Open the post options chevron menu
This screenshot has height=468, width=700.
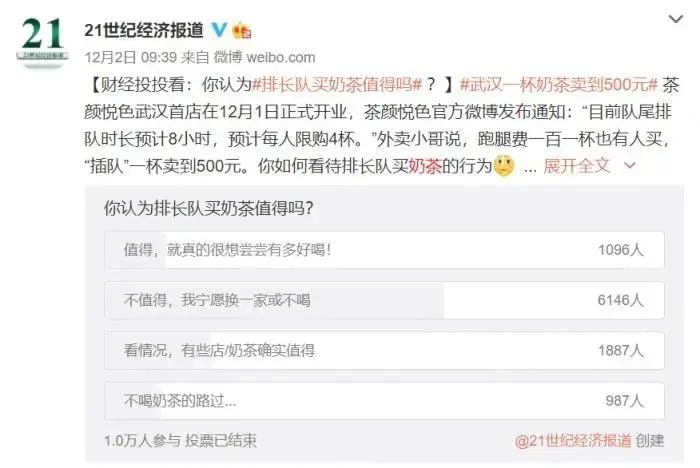click(x=675, y=19)
